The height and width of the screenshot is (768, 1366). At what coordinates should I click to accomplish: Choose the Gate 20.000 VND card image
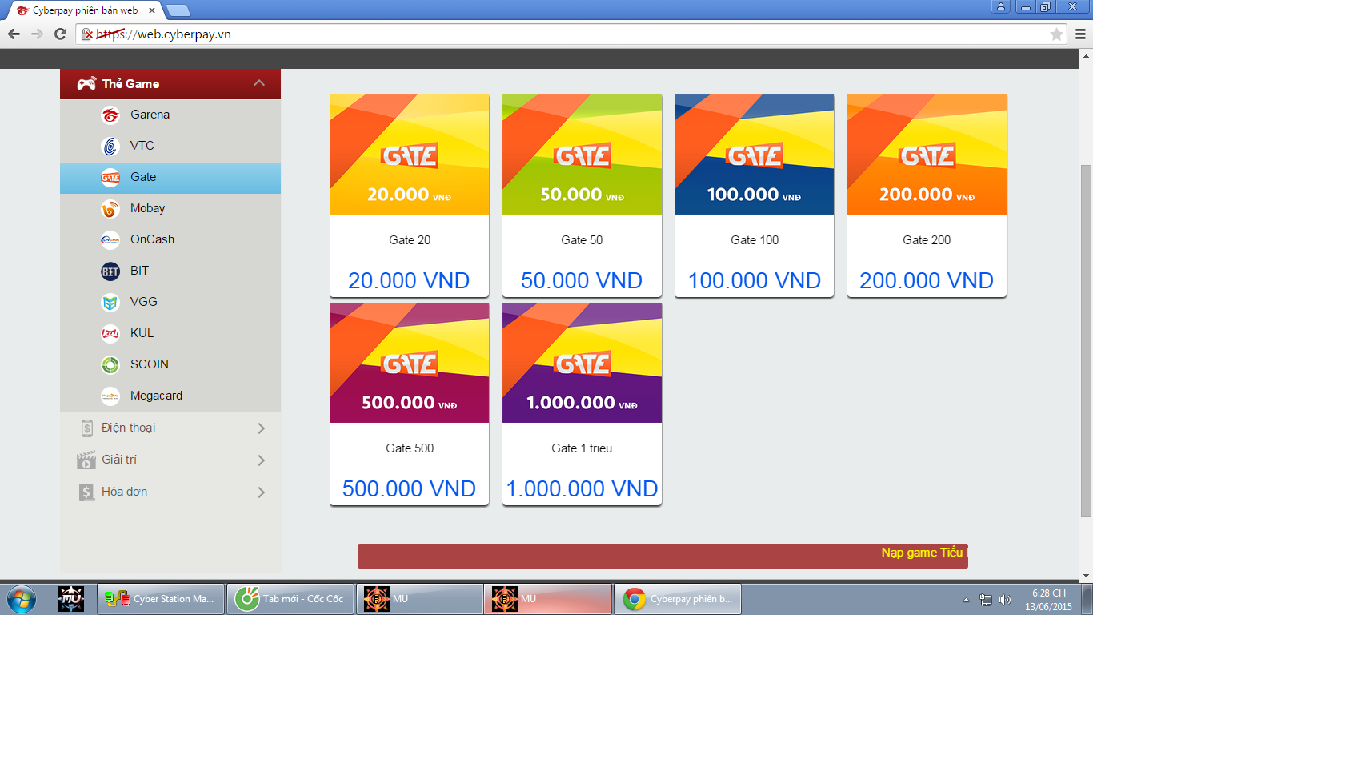pos(410,155)
